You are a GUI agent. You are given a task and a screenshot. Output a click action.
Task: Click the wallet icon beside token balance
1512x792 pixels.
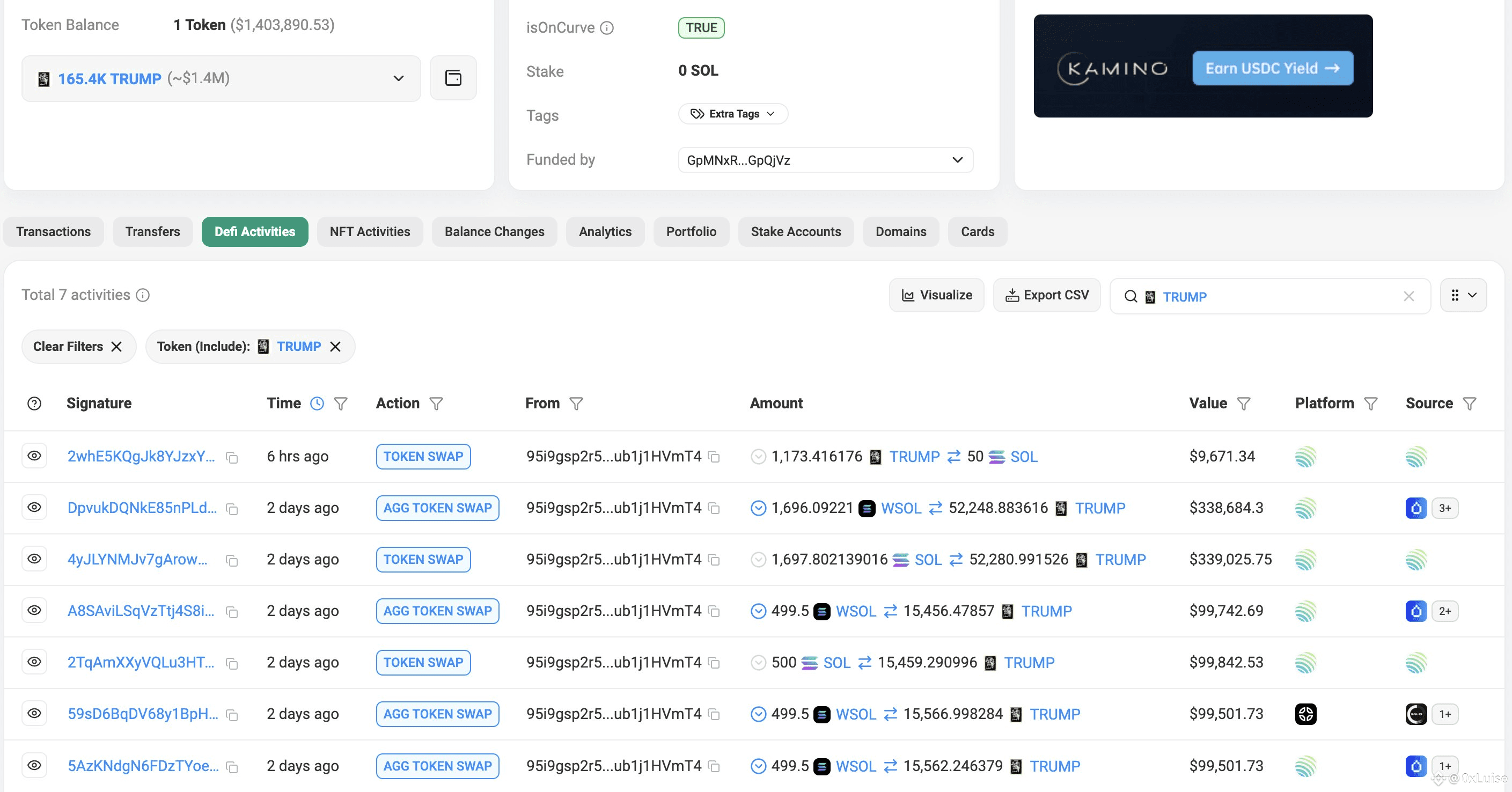tap(453, 78)
